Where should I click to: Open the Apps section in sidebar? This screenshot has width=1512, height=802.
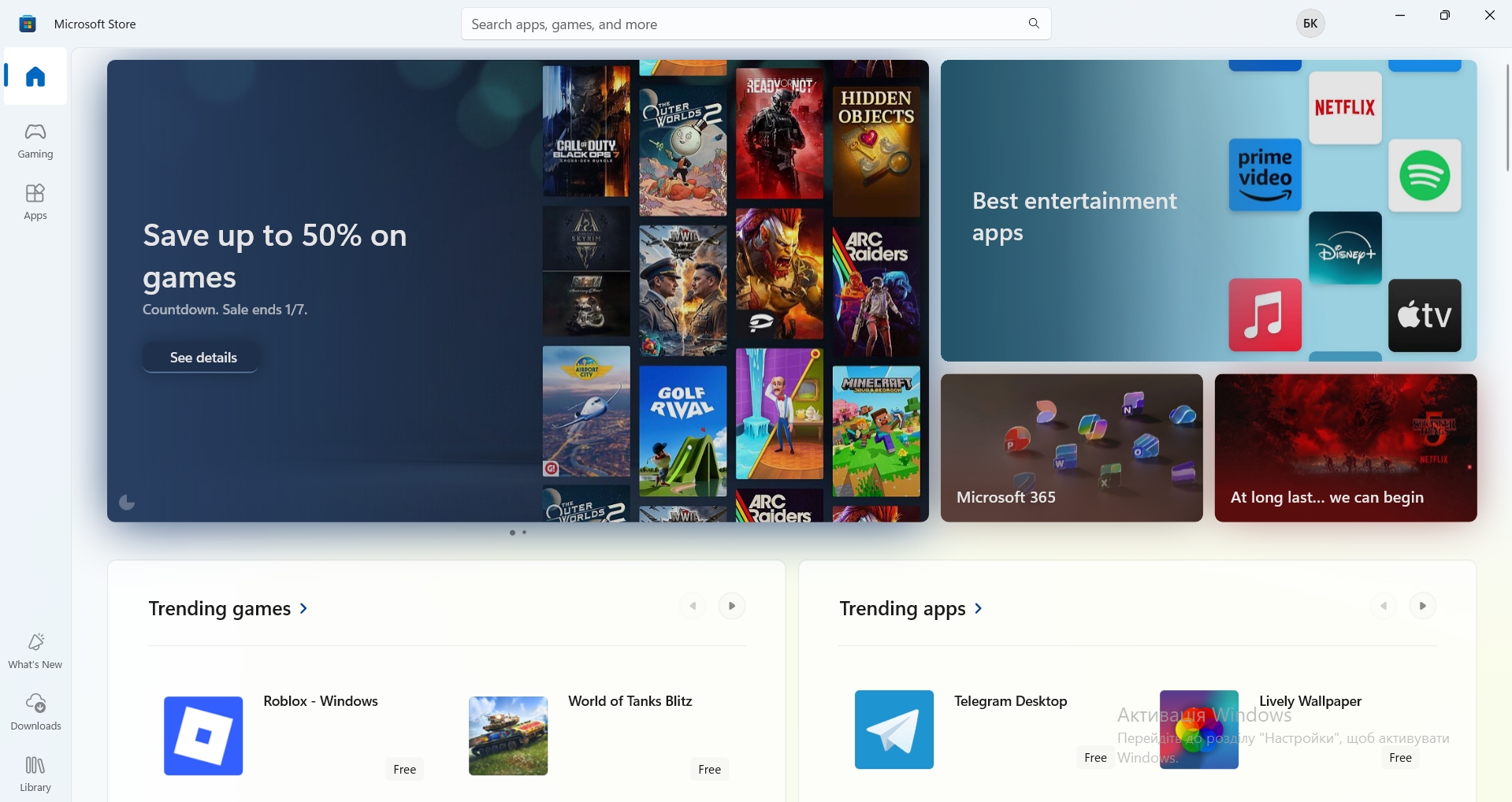pyautogui.click(x=35, y=202)
